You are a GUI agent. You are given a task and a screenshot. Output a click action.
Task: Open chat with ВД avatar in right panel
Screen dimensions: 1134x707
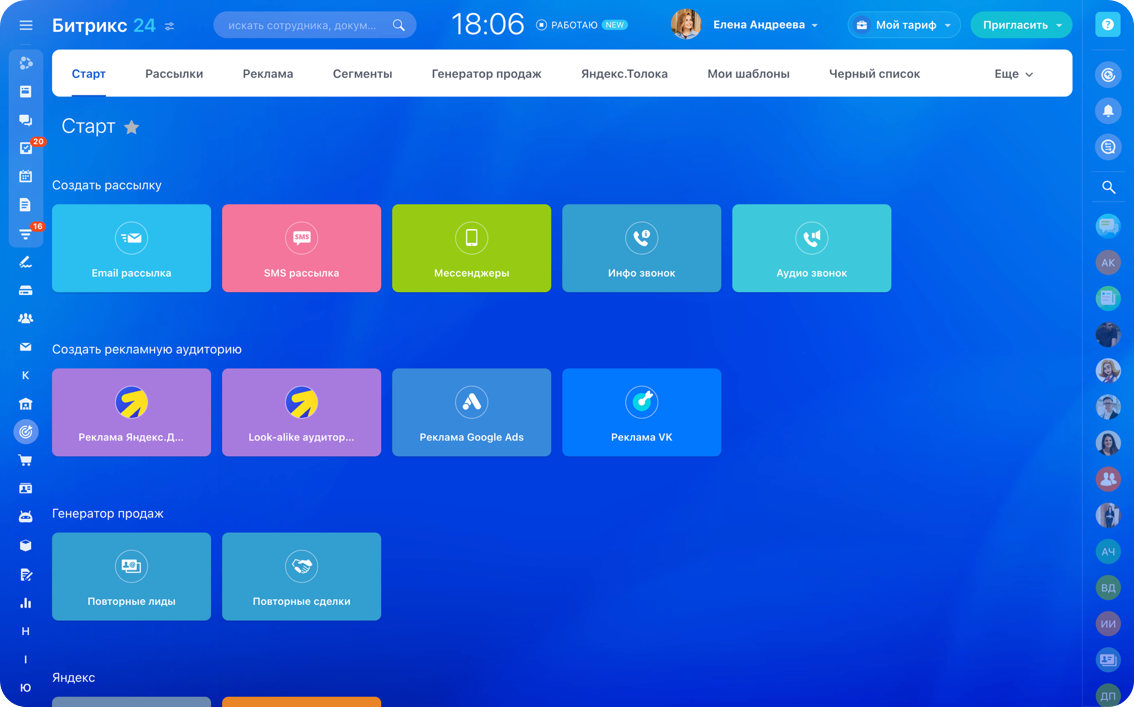tap(1108, 588)
